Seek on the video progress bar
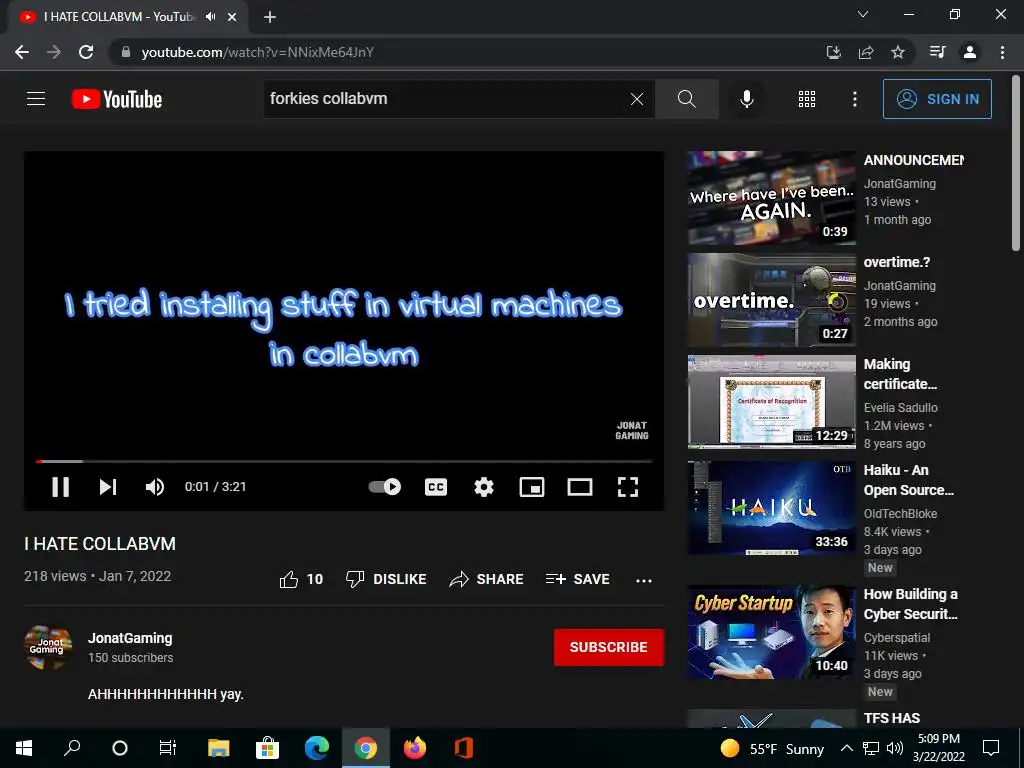 [344, 461]
